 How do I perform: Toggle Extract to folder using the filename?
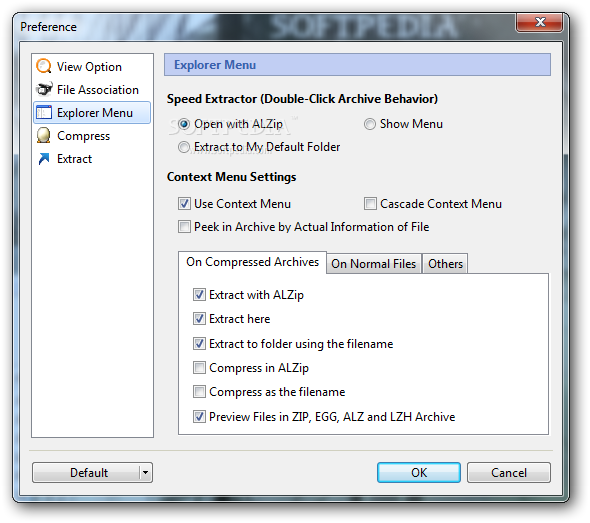click(199, 344)
